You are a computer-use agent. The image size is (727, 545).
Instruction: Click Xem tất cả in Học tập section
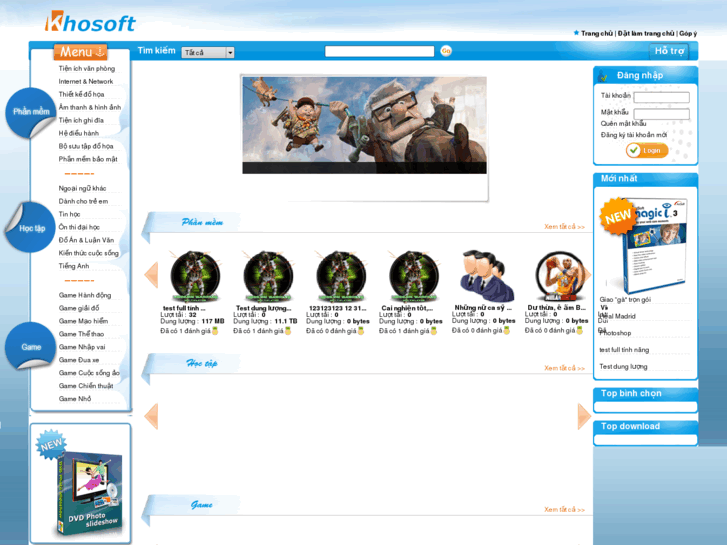click(x=564, y=368)
